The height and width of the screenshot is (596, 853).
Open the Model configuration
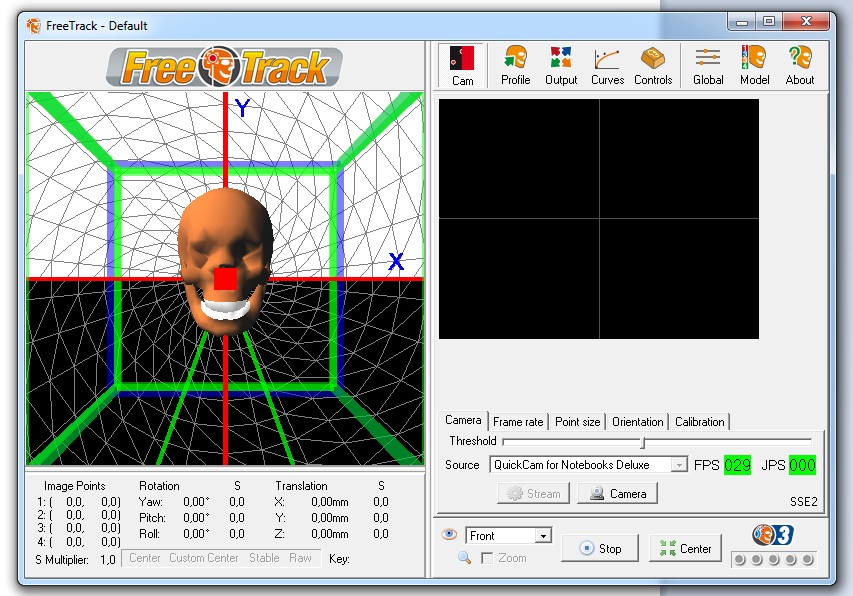click(x=755, y=66)
